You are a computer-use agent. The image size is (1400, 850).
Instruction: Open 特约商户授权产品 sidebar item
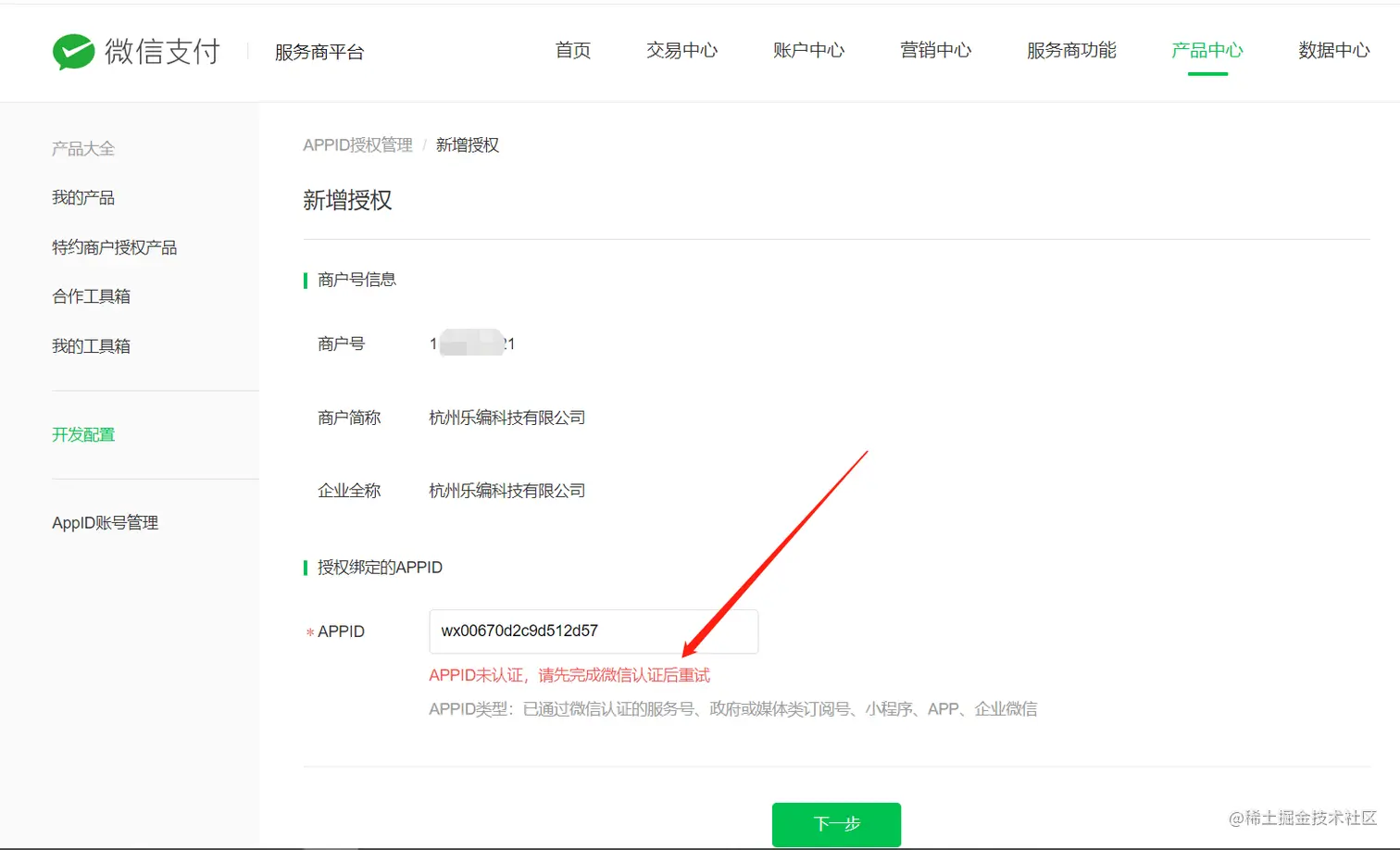[114, 247]
